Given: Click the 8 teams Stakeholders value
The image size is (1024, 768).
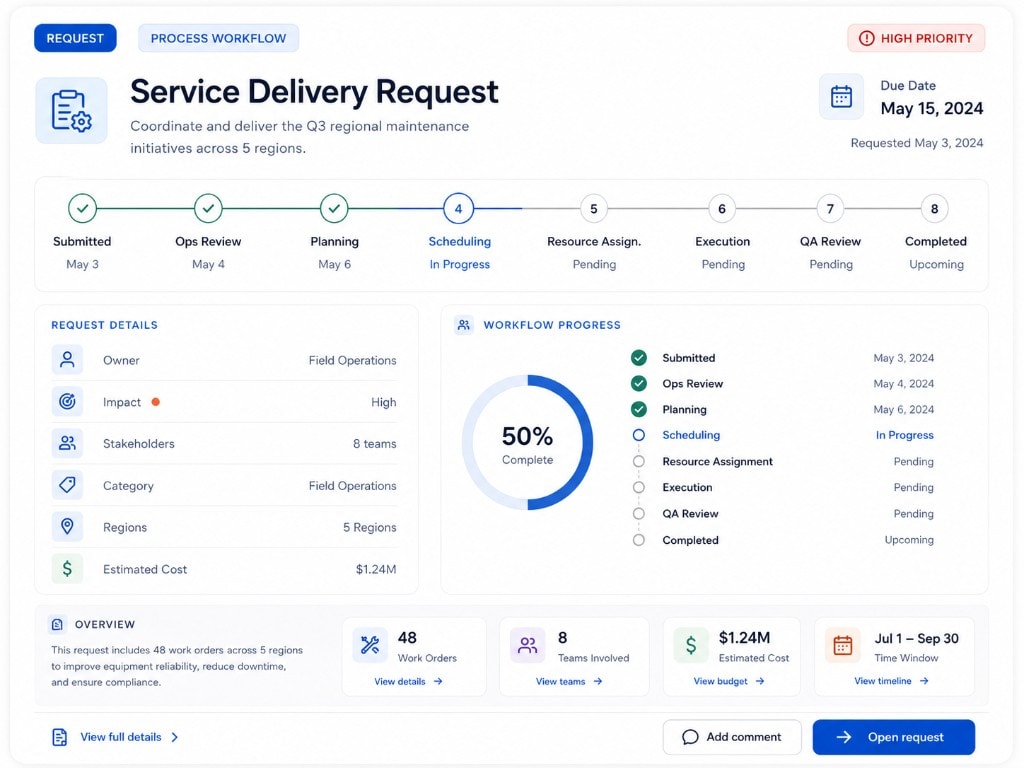Looking at the screenshot, I should point(375,443).
